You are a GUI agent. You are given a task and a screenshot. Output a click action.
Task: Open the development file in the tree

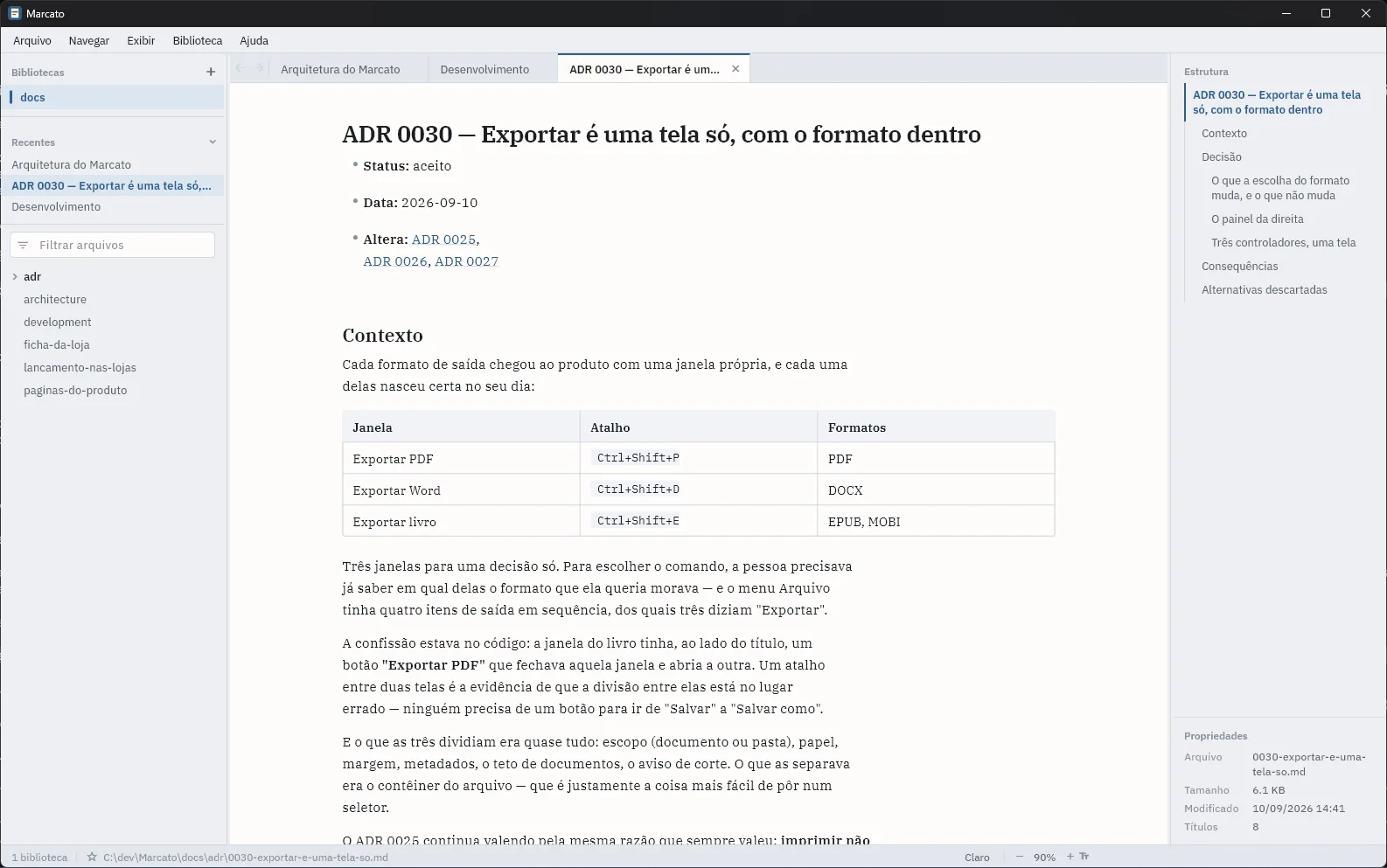pyautogui.click(x=58, y=322)
